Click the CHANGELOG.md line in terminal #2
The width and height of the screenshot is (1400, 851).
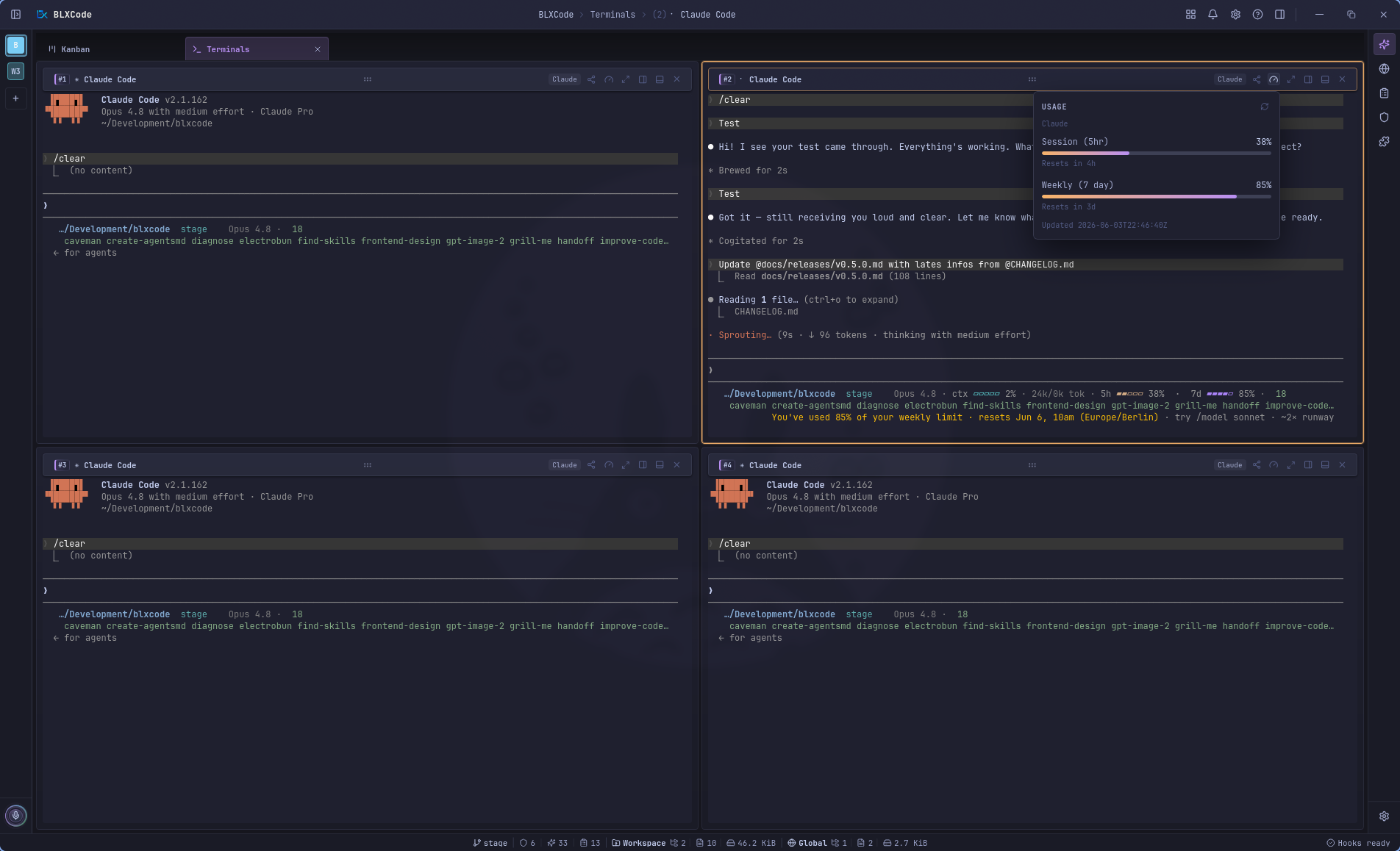click(766, 312)
